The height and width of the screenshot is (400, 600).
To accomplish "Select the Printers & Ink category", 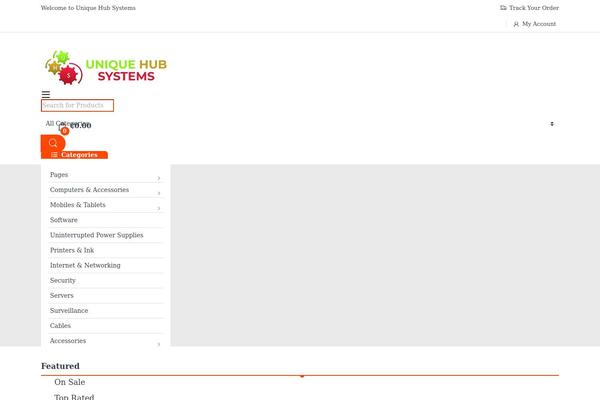I will 72,250.
